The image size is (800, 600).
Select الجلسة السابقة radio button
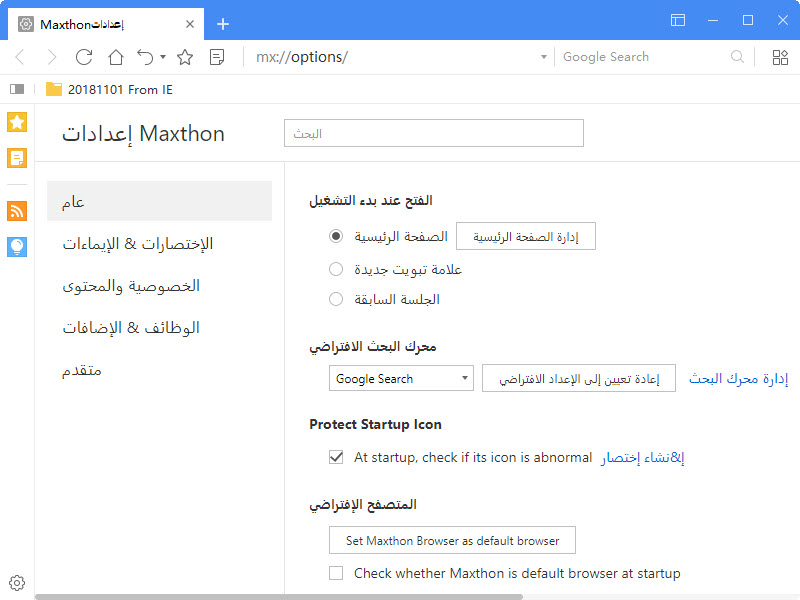[336, 299]
